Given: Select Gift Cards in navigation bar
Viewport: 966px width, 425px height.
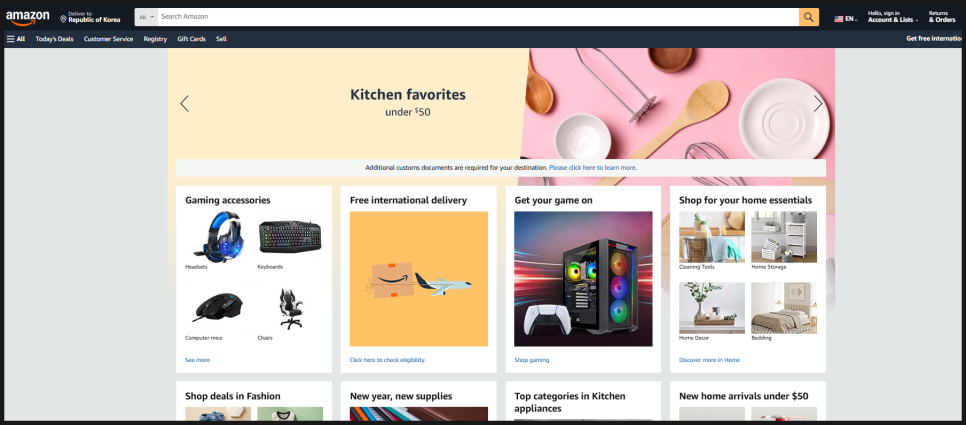Looking at the screenshot, I should point(192,39).
